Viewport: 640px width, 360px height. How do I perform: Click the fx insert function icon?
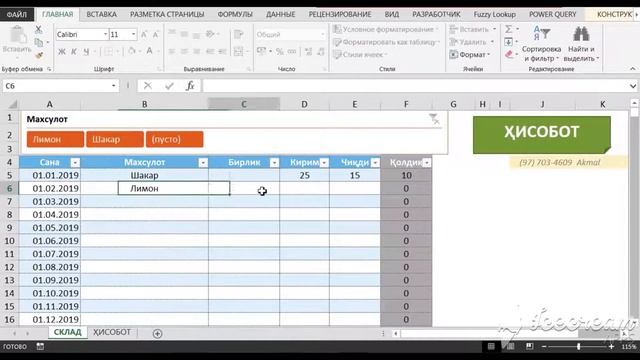point(190,86)
